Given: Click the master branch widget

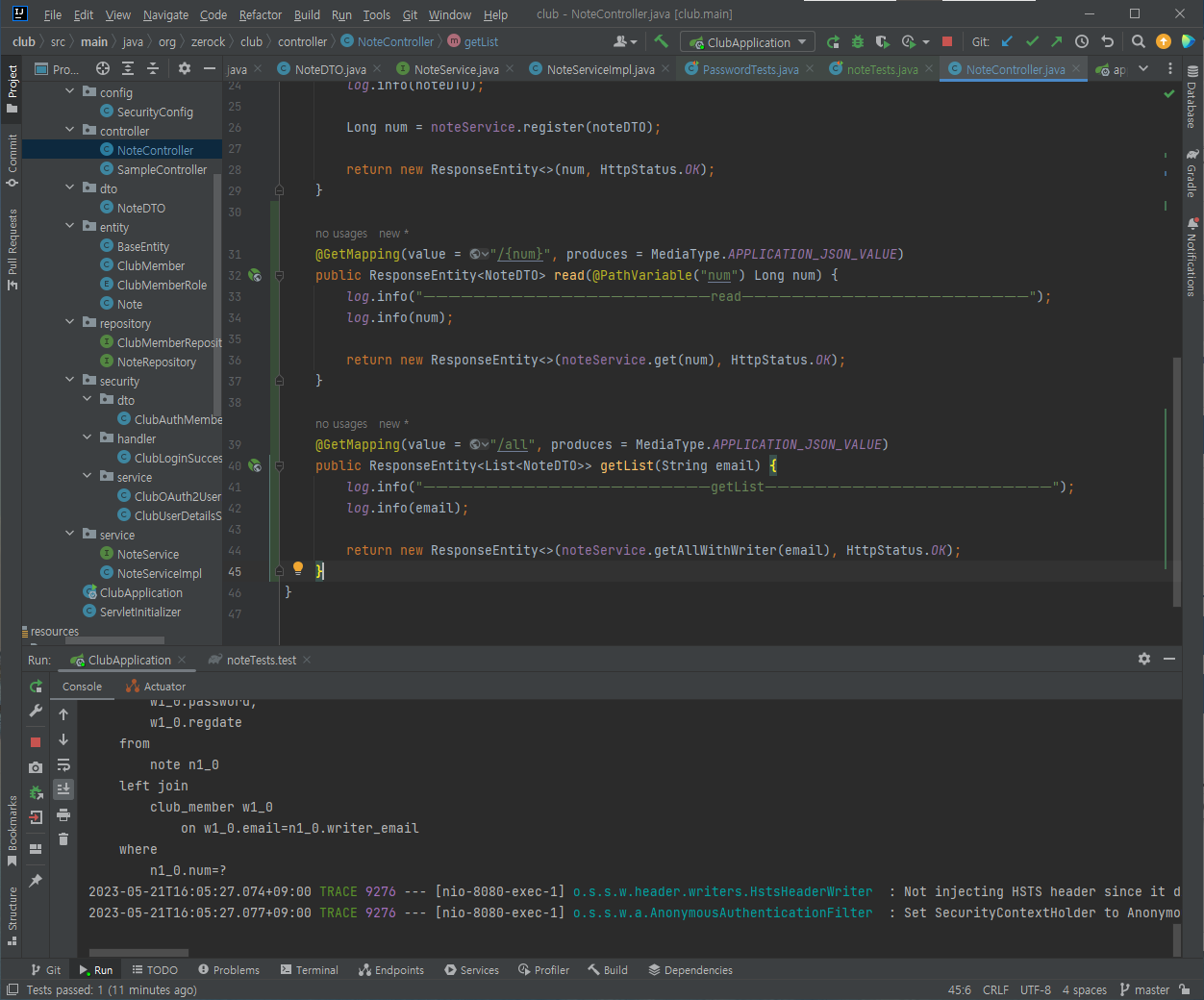Looking at the screenshot, I should (x=1144, y=989).
